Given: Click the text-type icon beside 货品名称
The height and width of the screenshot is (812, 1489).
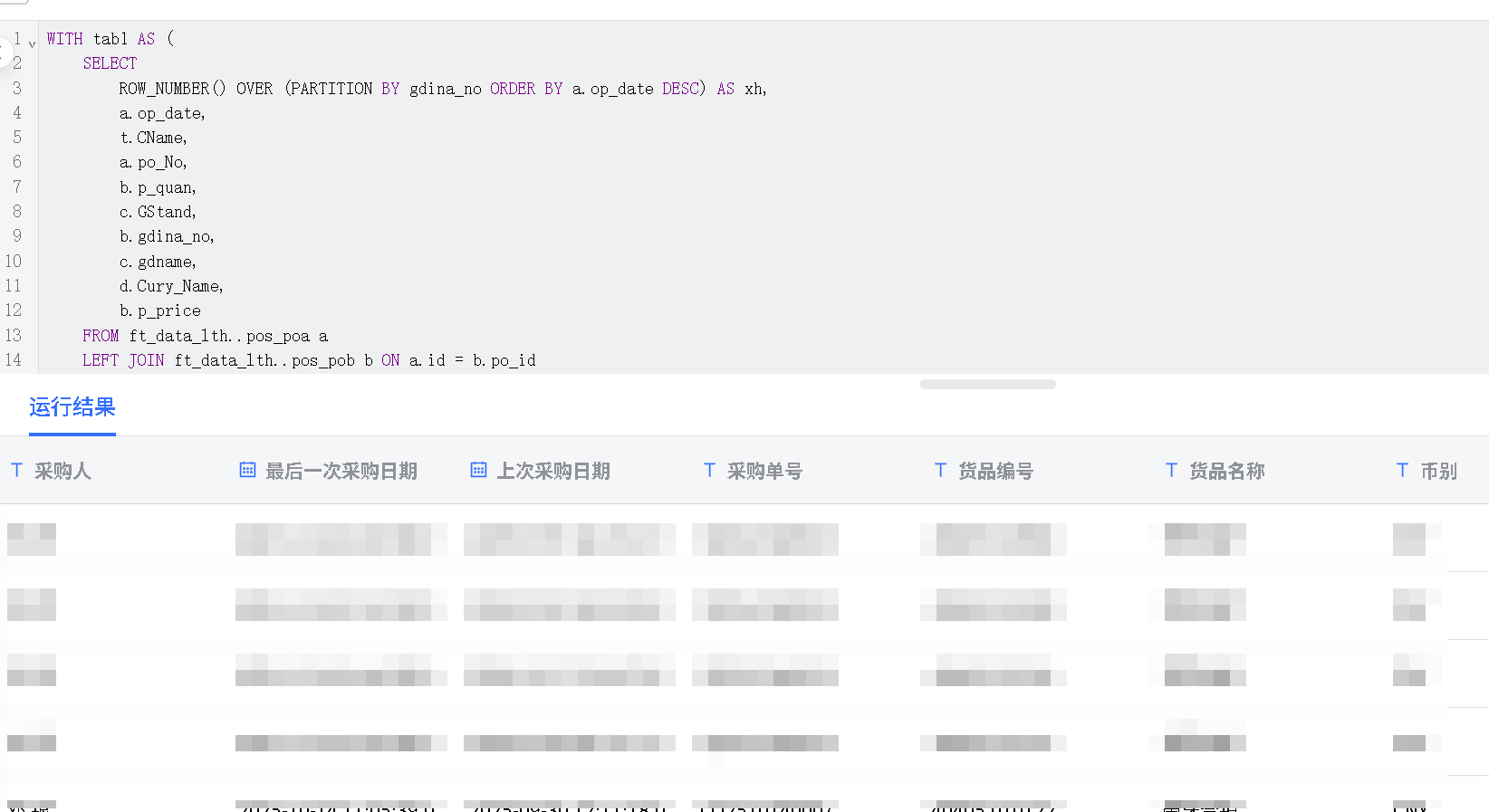Looking at the screenshot, I should point(1171,471).
